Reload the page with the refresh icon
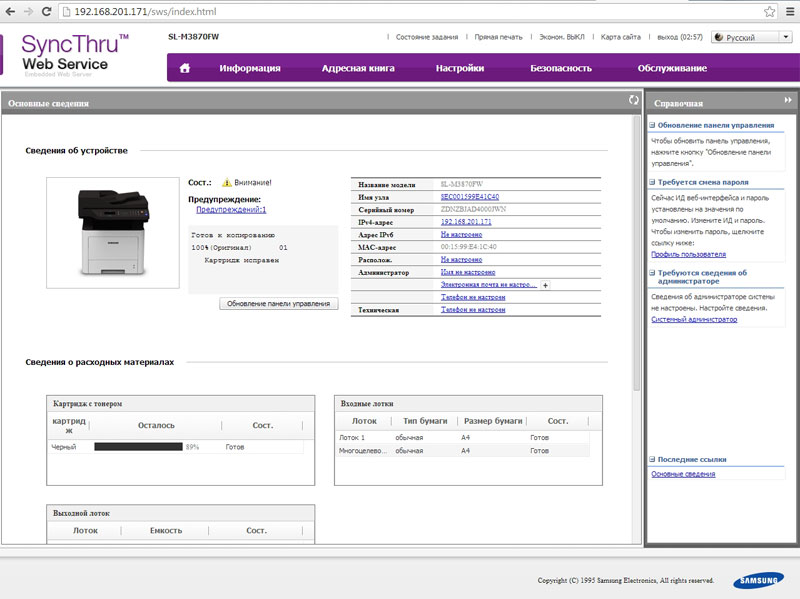 coord(46,11)
